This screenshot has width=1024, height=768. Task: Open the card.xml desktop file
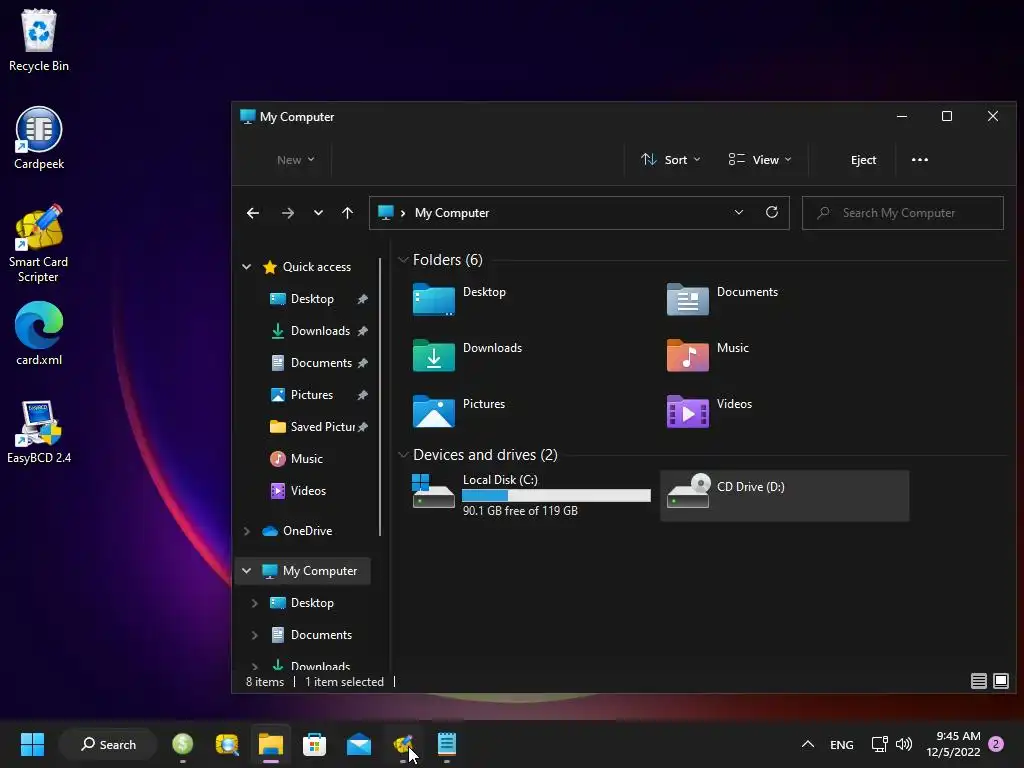(39, 334)
